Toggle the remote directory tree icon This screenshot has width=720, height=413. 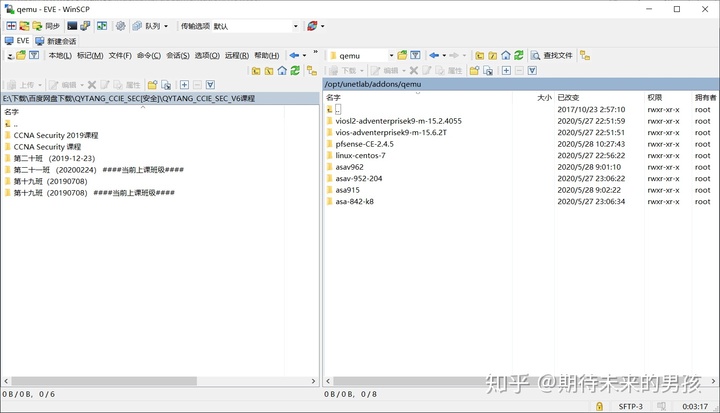pyautogui.click(x=585, y=56)
